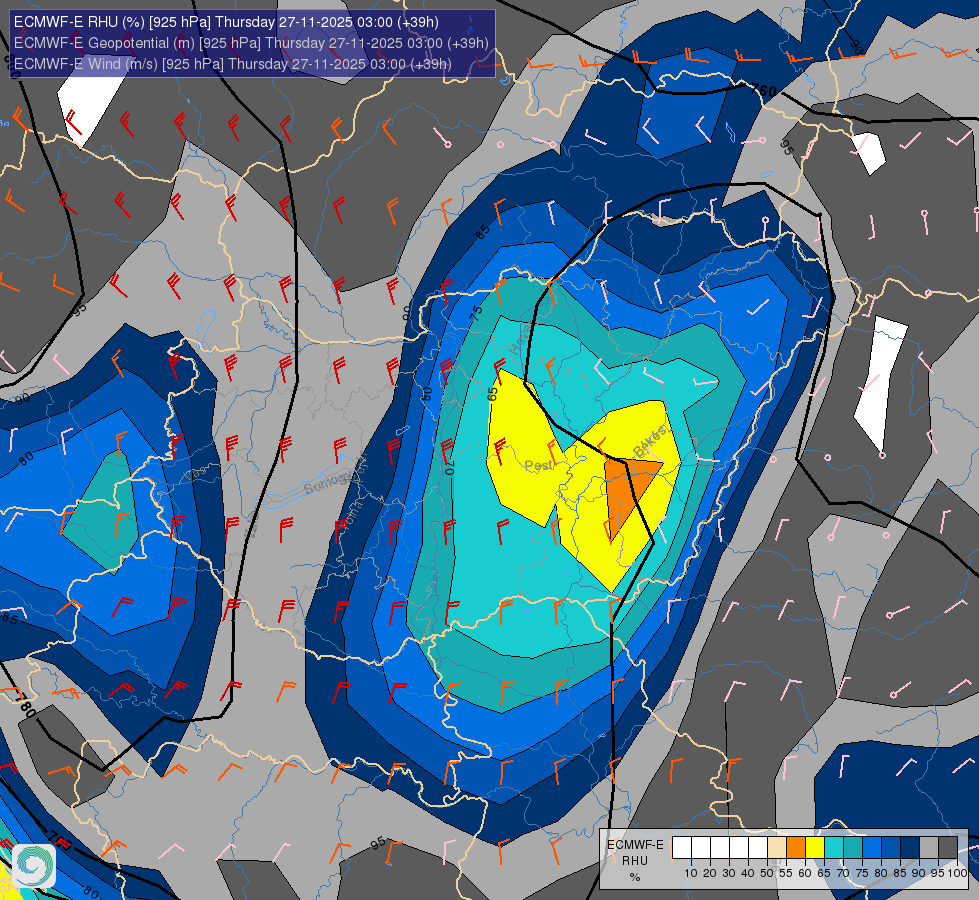Select the cream 50–55% legend swatch
This screenshot has height=900, width=979.
(x=777, y=848)
